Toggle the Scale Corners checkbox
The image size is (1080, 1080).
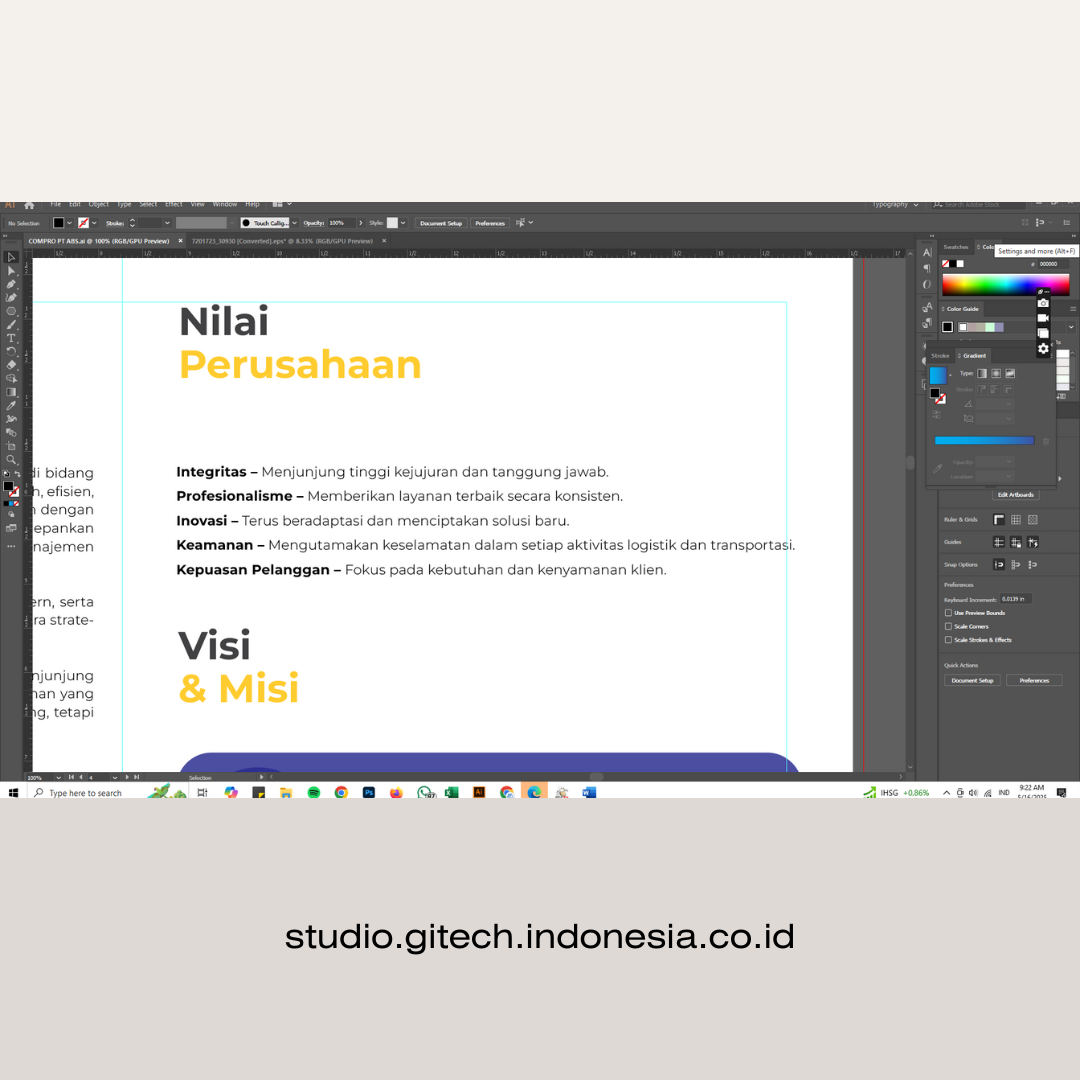coord(948,627)
